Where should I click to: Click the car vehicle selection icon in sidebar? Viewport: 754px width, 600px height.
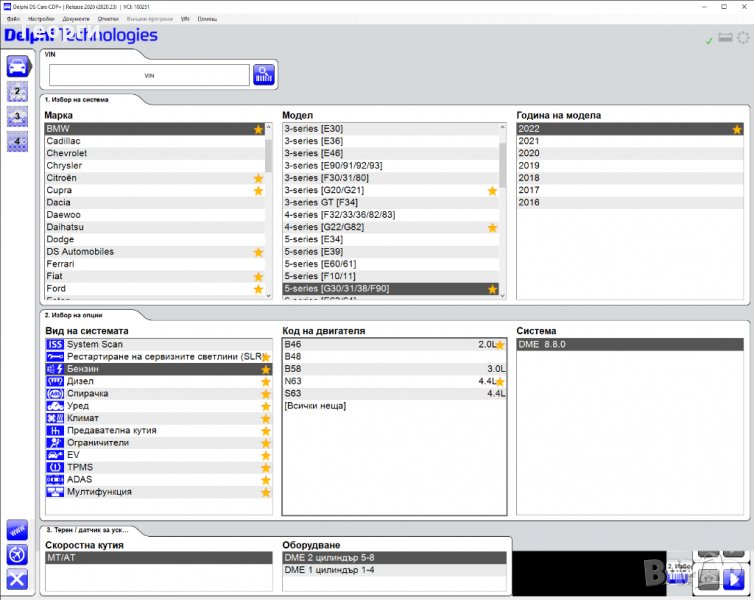pyautogui.click(x=17, y=67)
